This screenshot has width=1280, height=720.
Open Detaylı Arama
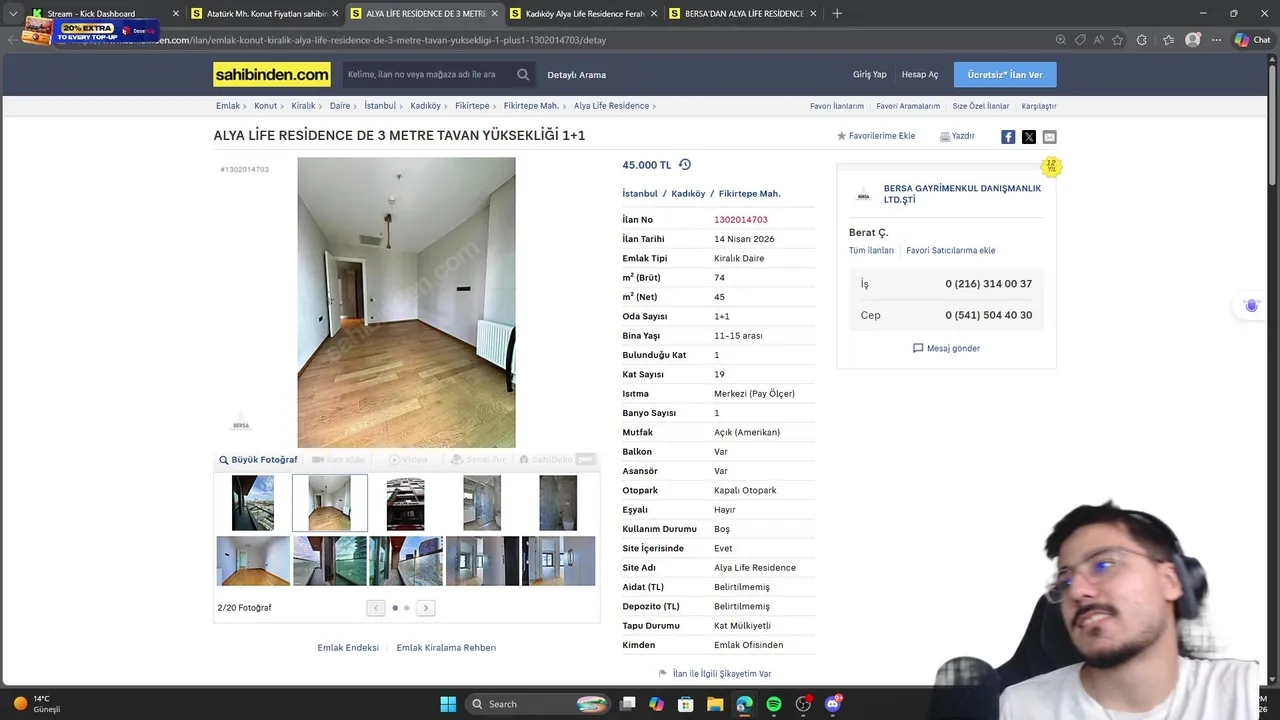pyautogui.click(x=577, y=75)
